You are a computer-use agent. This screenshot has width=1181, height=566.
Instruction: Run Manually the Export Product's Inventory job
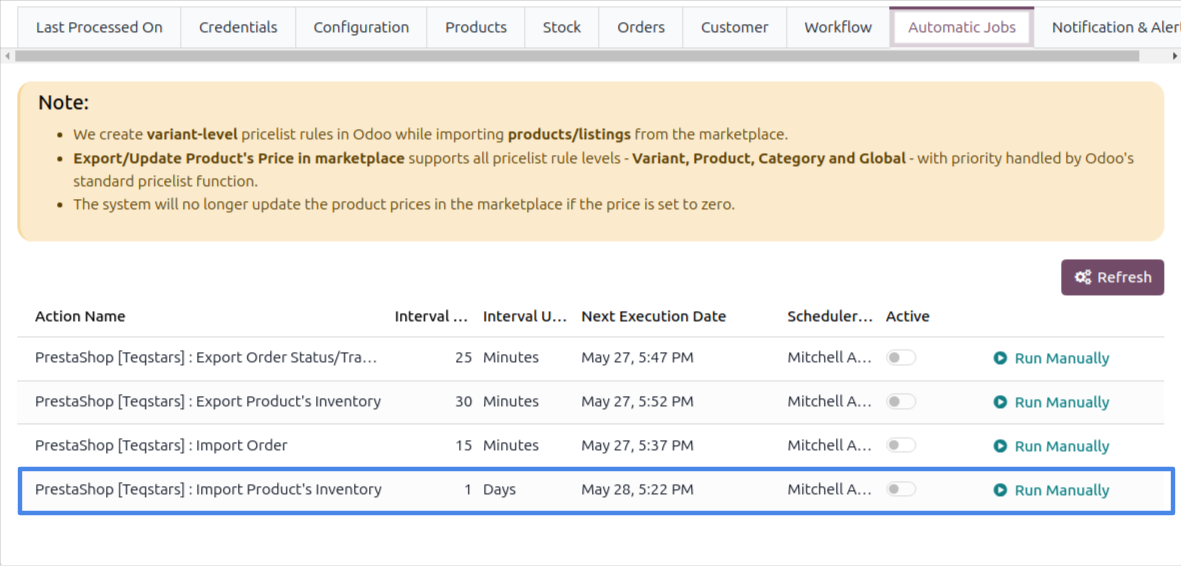pos(1051,402)
